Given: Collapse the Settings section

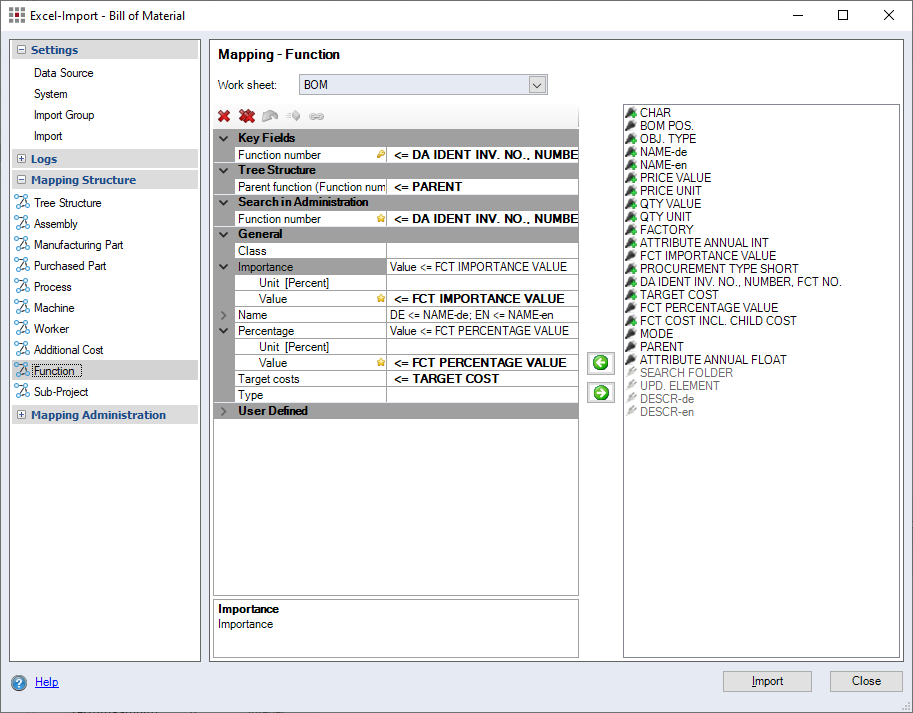Looking at the screenshot, I should coord(21,50).
